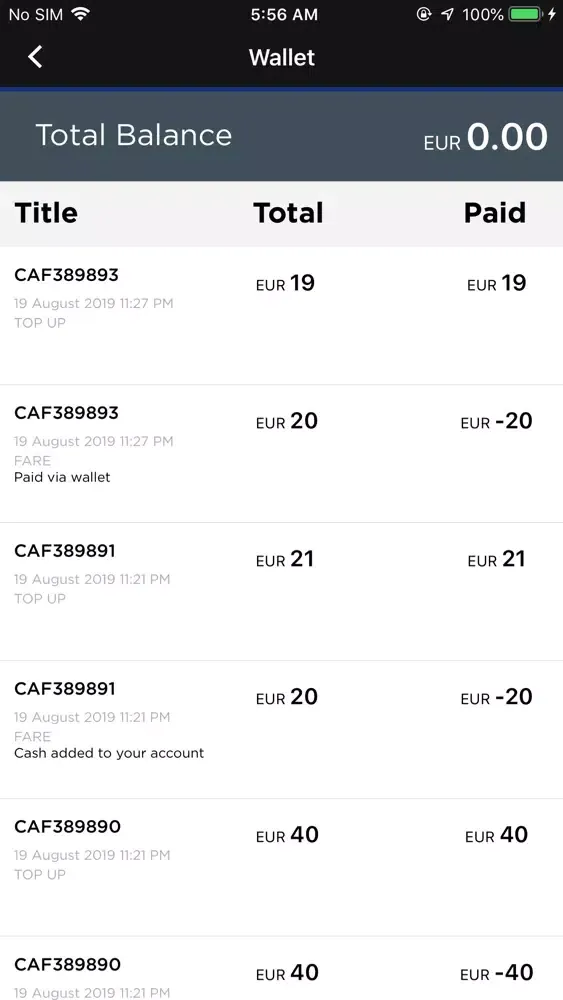Screen dimensions: 563x1000
Task: Tap the Wi-Fi status icon
Action: (x=80, y=14)
